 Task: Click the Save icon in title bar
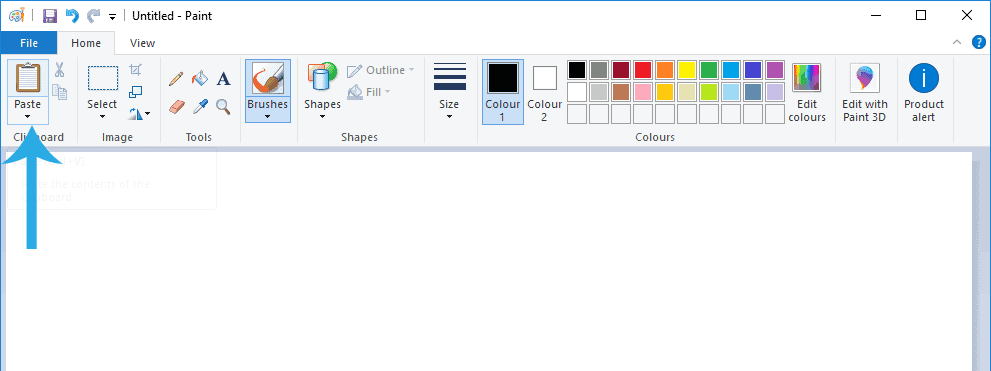(x=50, y=16)
